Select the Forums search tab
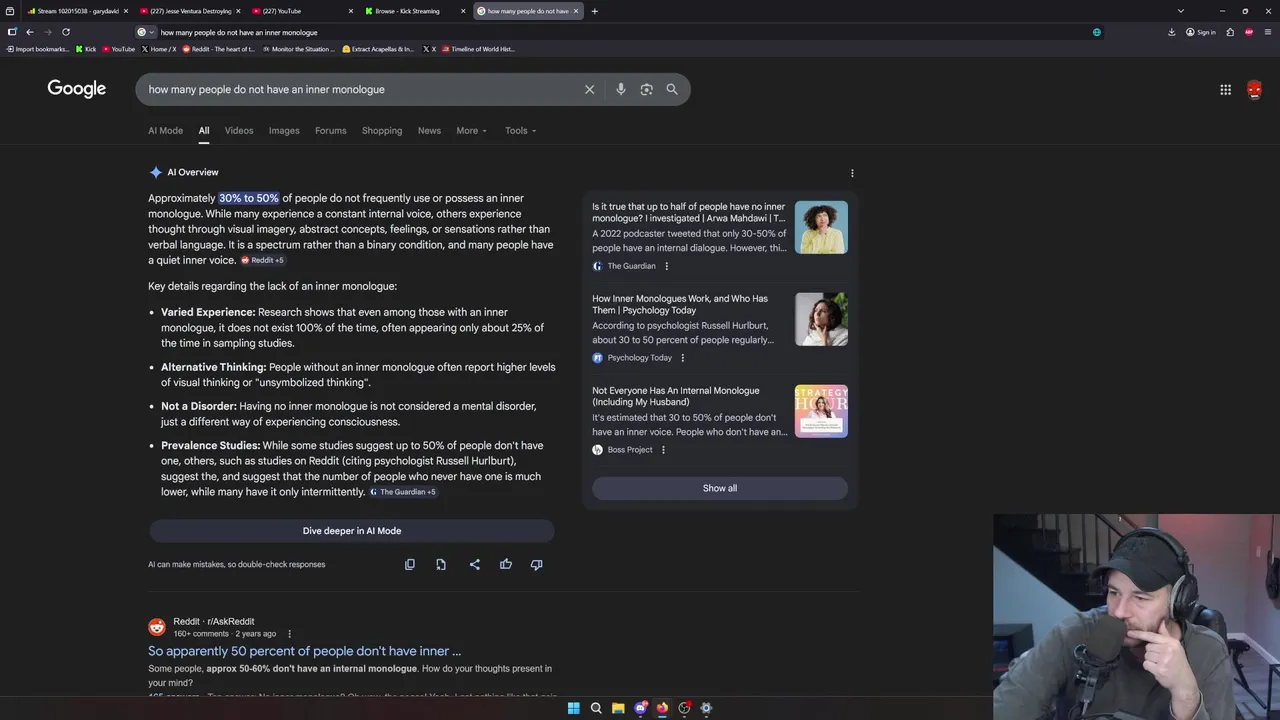The width and height of the screenshot is (1280, 720). pos(330,130)
